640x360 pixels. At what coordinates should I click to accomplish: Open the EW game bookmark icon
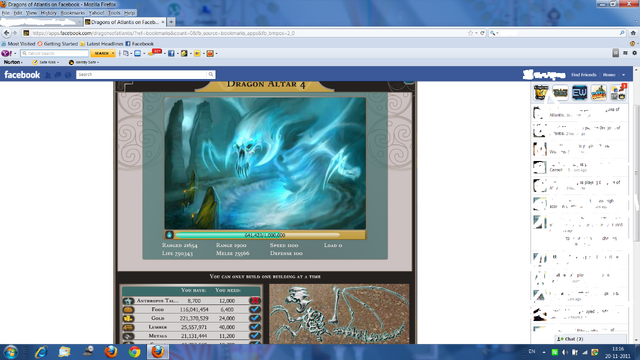579,93
